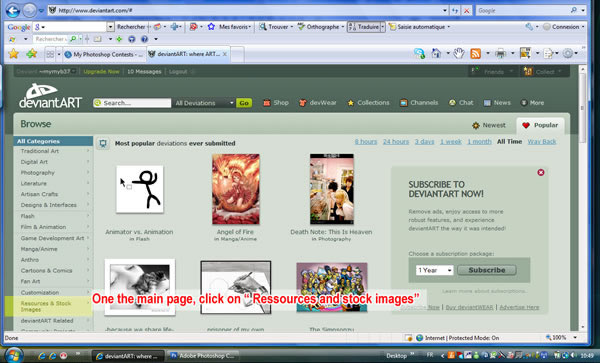Click the Page menu icon
Screen dimensions: 600x363
pos(548,54)
